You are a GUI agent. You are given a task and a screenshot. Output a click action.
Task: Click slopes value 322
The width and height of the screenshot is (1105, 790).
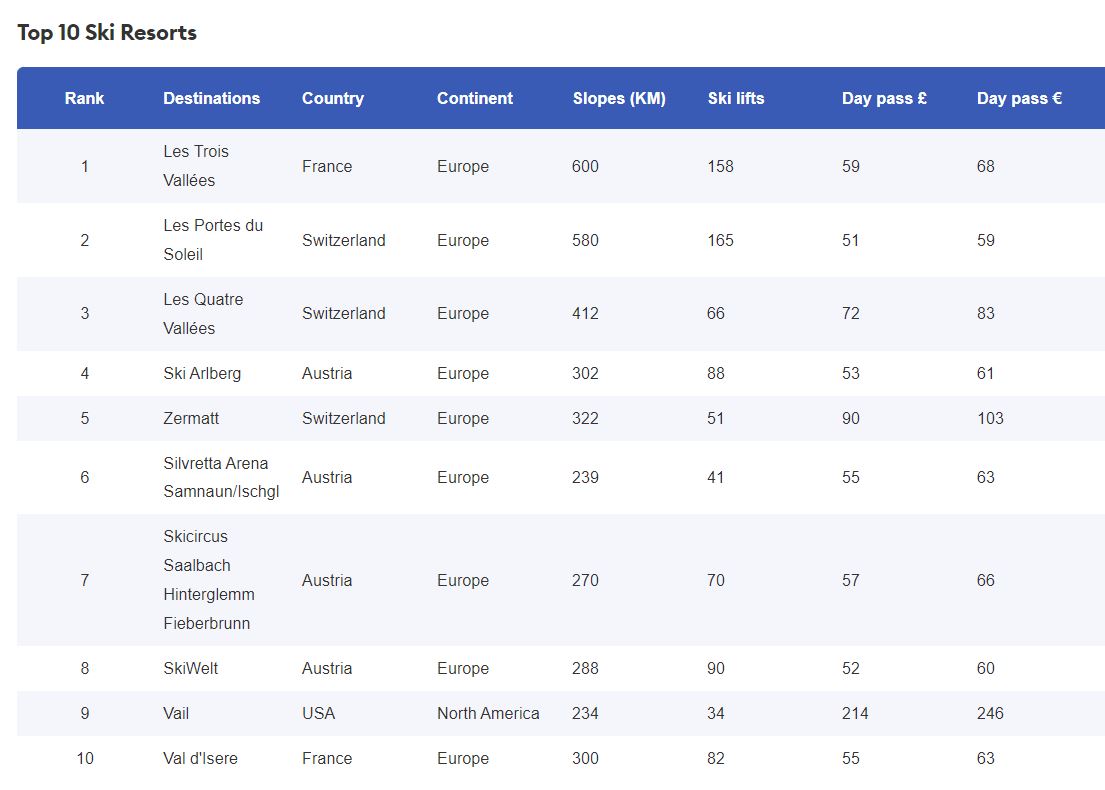point(585,418)
